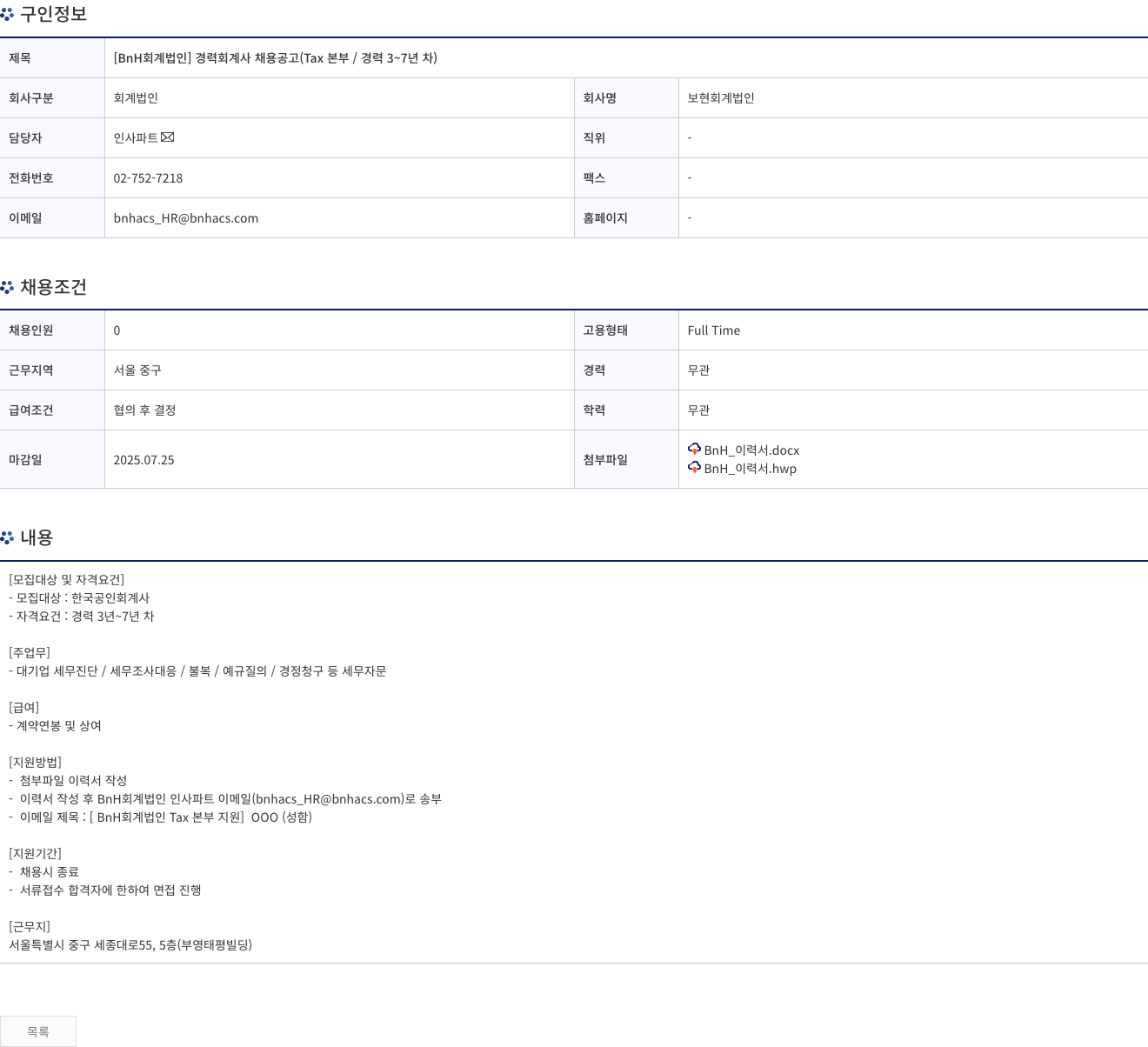
Task: Click the line 모집대상 : 한국공인회계사
Action: coord(79,598)
